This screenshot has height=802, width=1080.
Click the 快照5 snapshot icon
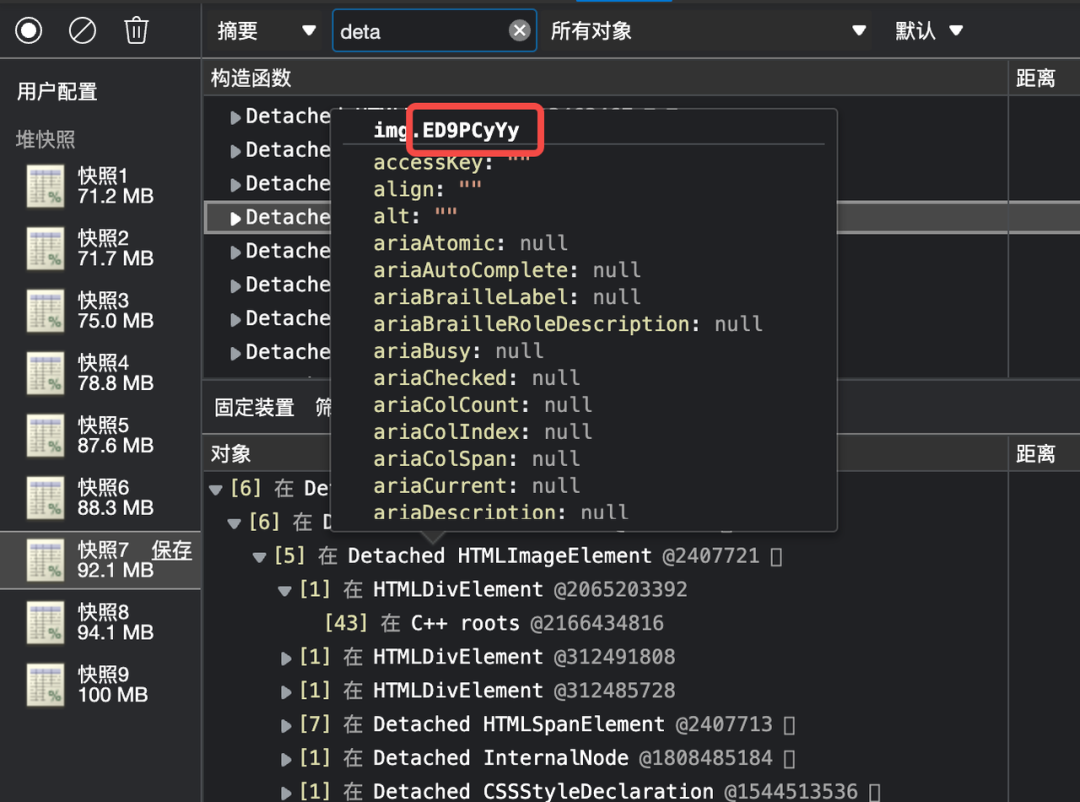pos(45,435)
